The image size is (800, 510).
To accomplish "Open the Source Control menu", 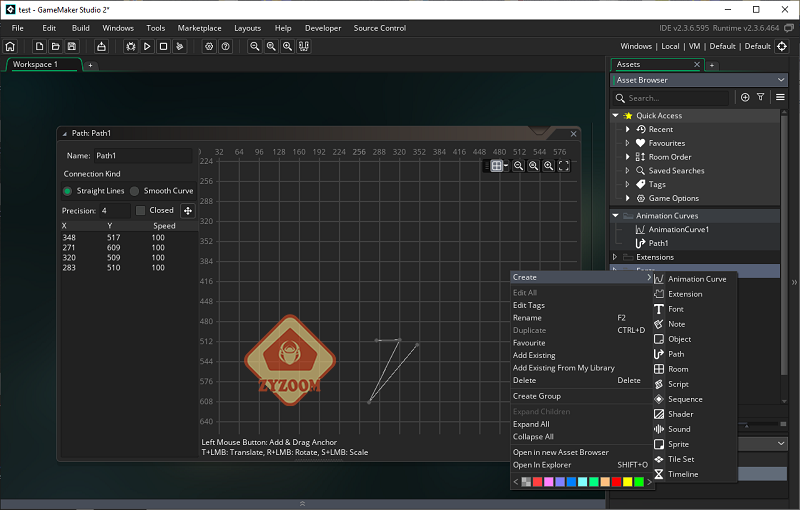I will coord(380,28).
